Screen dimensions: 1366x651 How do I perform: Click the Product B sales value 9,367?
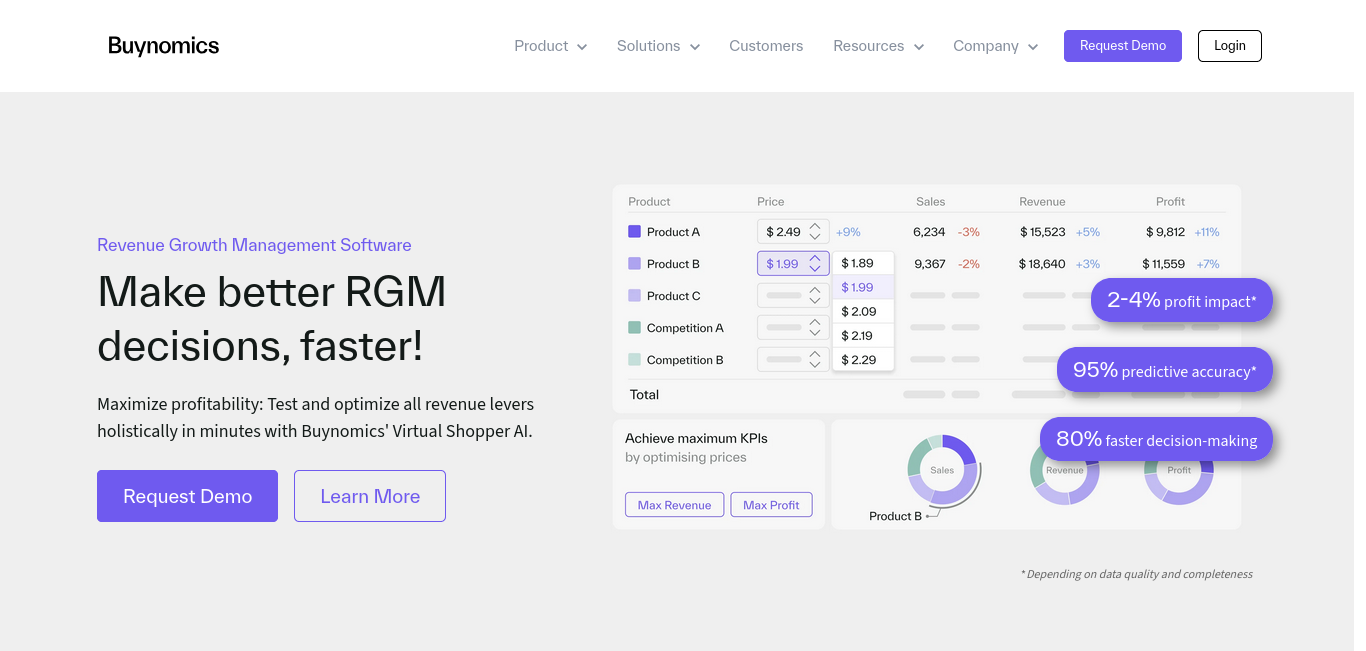click(x=929, y=264)
